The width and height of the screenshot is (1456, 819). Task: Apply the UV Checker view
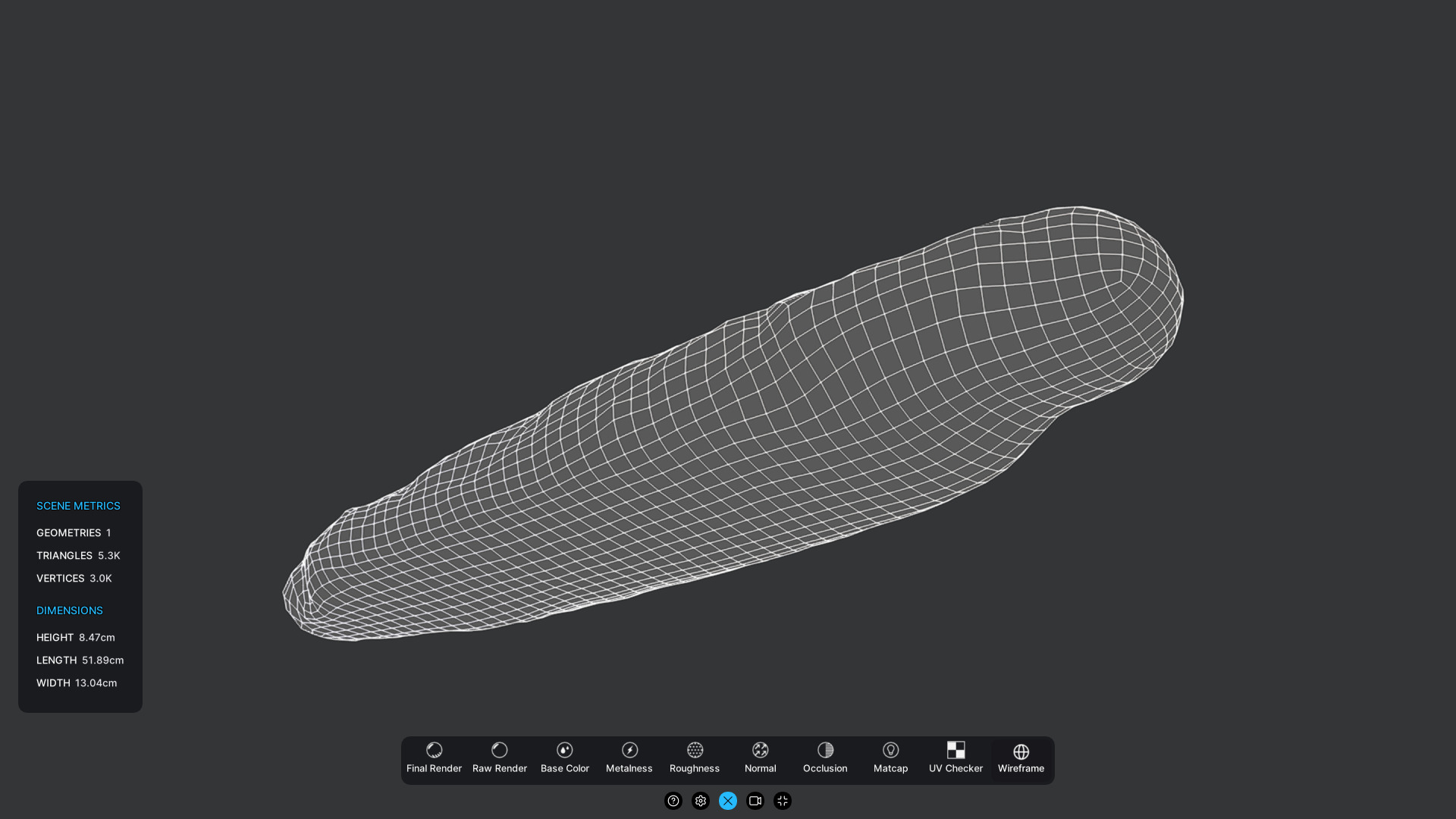click(x=955, y=759)
